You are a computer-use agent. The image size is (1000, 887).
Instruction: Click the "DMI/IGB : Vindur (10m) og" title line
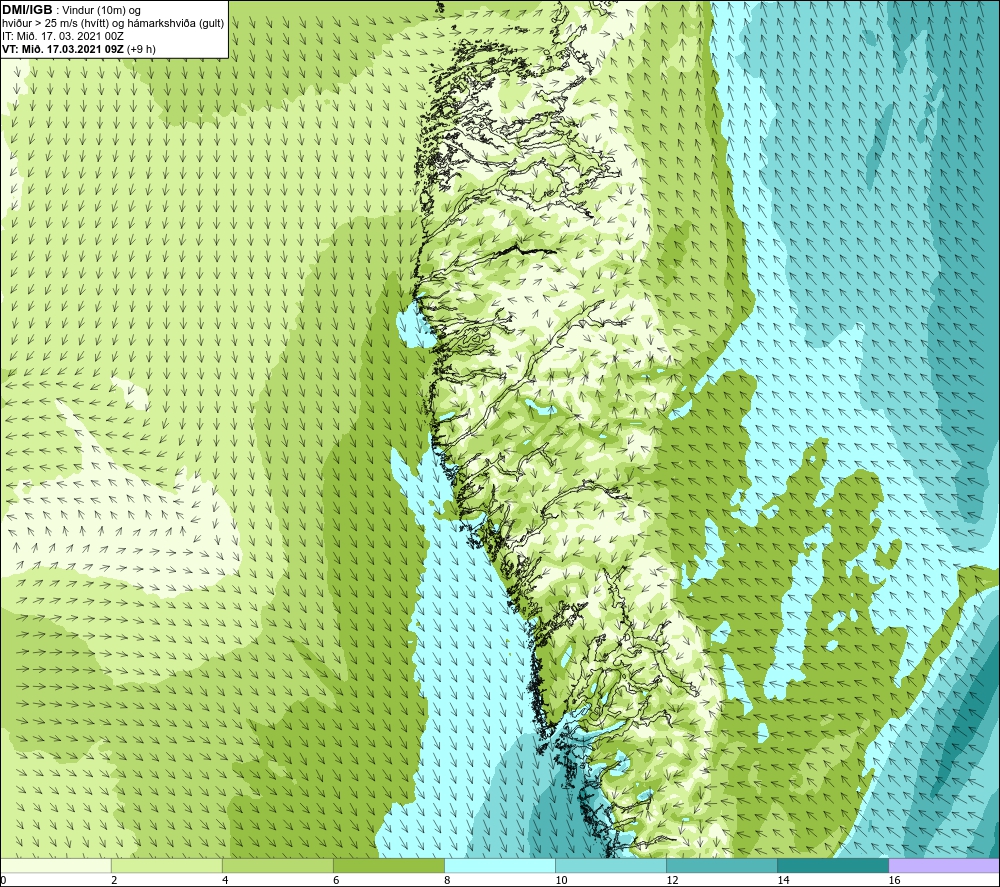tap(72, 10)
